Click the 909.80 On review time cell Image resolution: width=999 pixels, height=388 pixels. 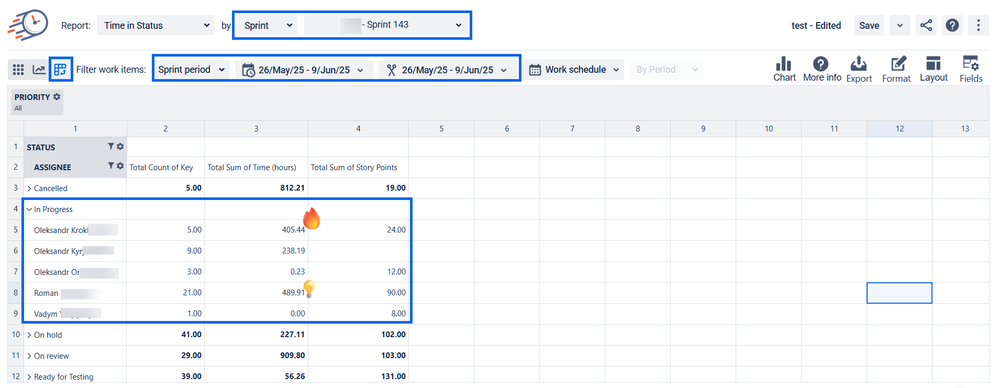coord(256,356)
